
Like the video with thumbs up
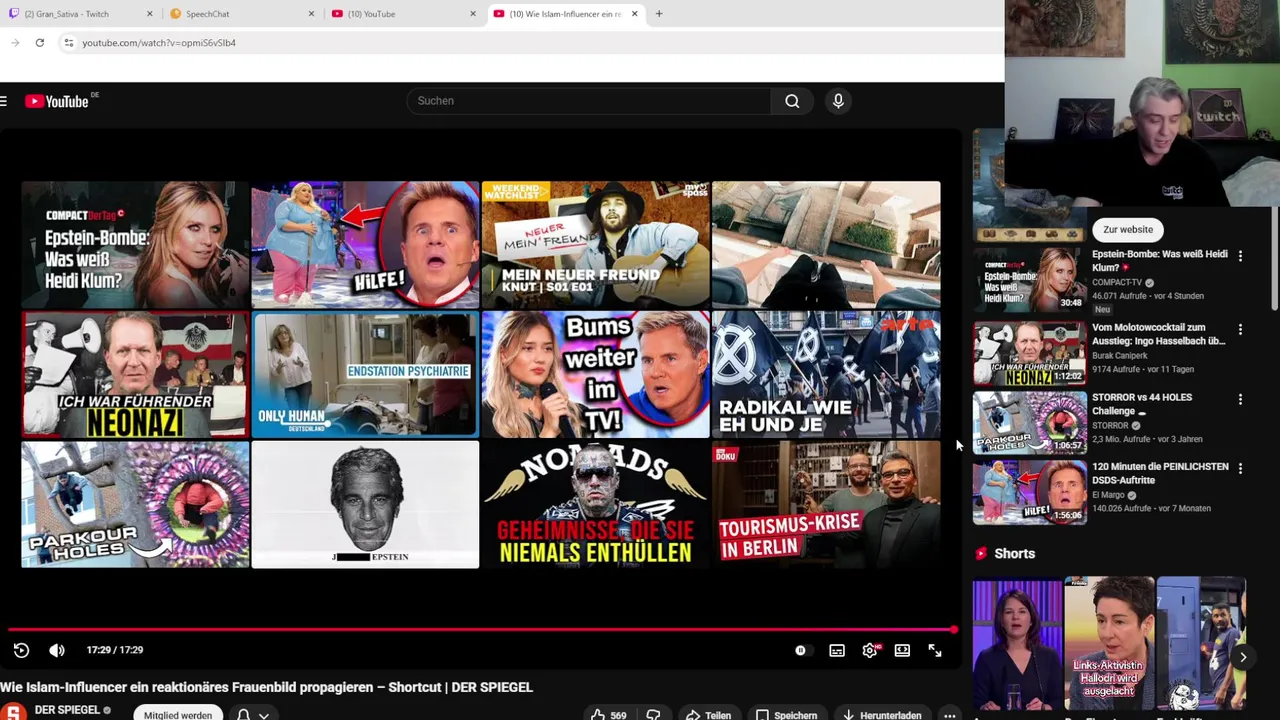coord(608,715)
